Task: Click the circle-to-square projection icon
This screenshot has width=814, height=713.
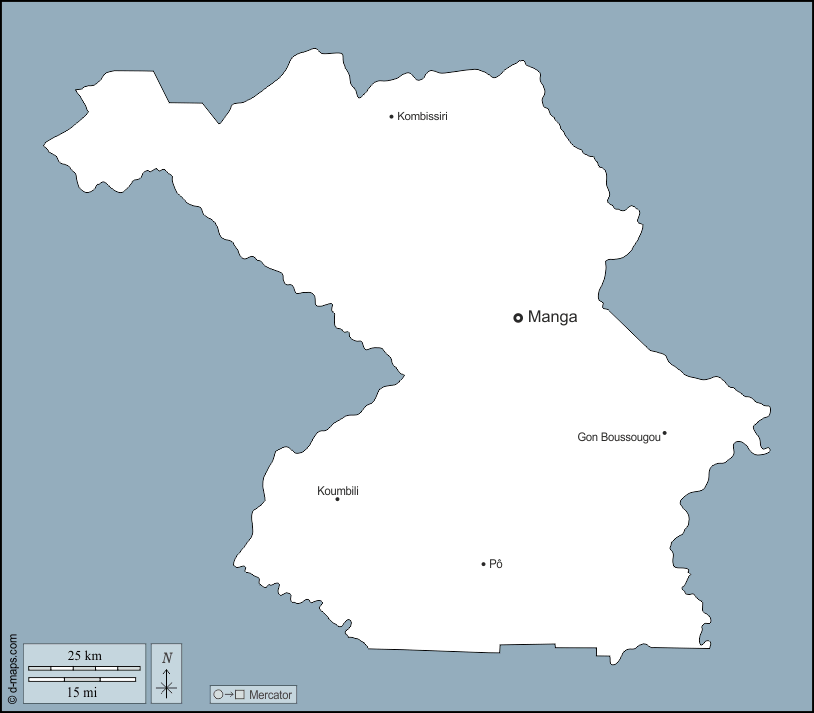Action: tap(228, 694)
